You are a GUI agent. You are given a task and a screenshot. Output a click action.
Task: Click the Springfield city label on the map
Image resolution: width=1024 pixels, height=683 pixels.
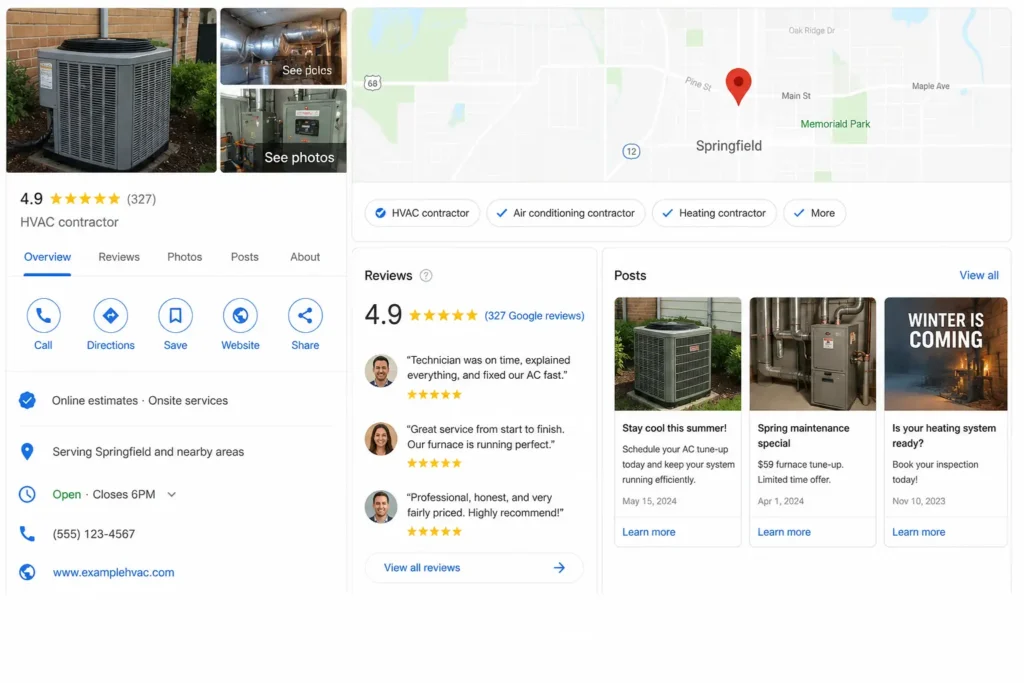[728, 146]
